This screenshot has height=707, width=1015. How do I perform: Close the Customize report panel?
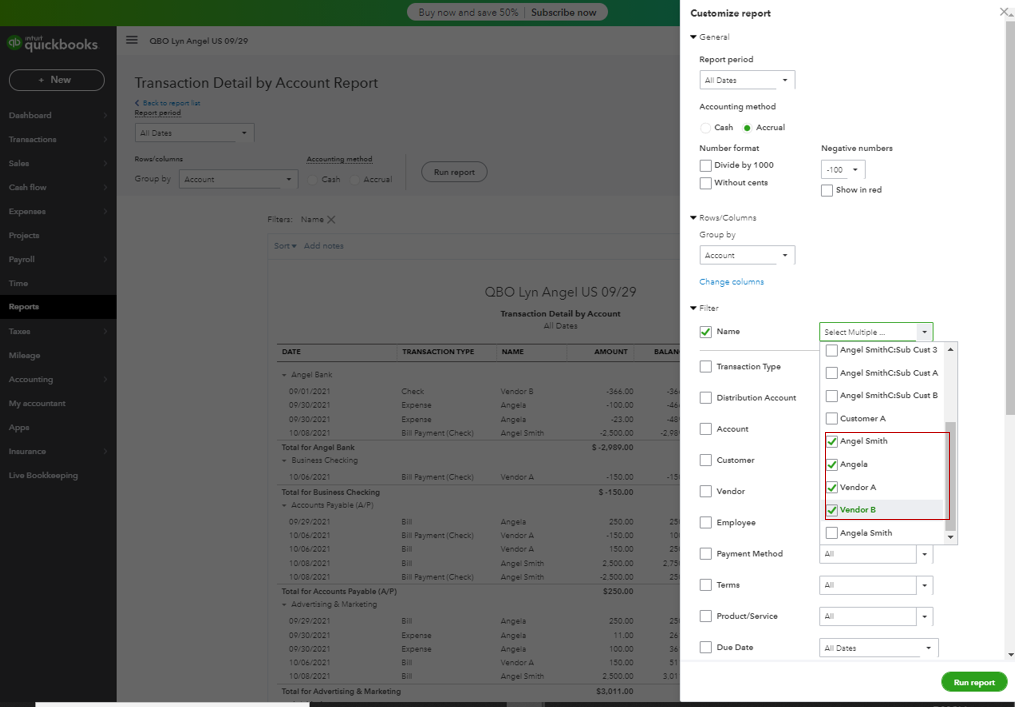[1004, 12]
